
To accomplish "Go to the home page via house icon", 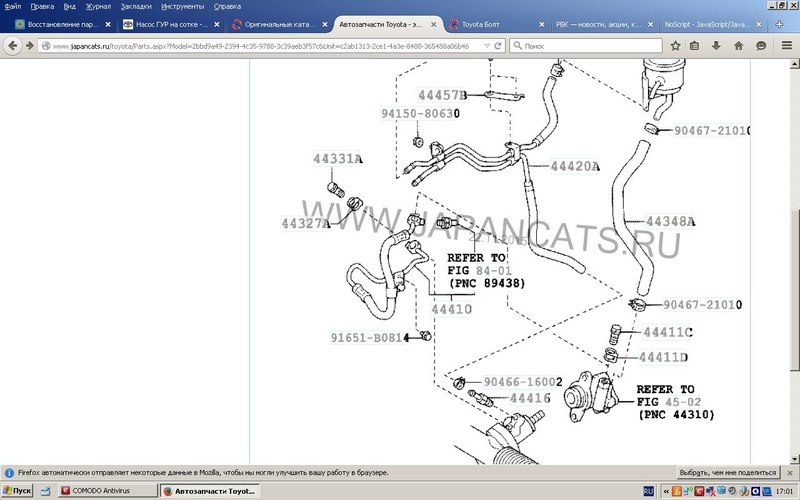I will 739,45.
